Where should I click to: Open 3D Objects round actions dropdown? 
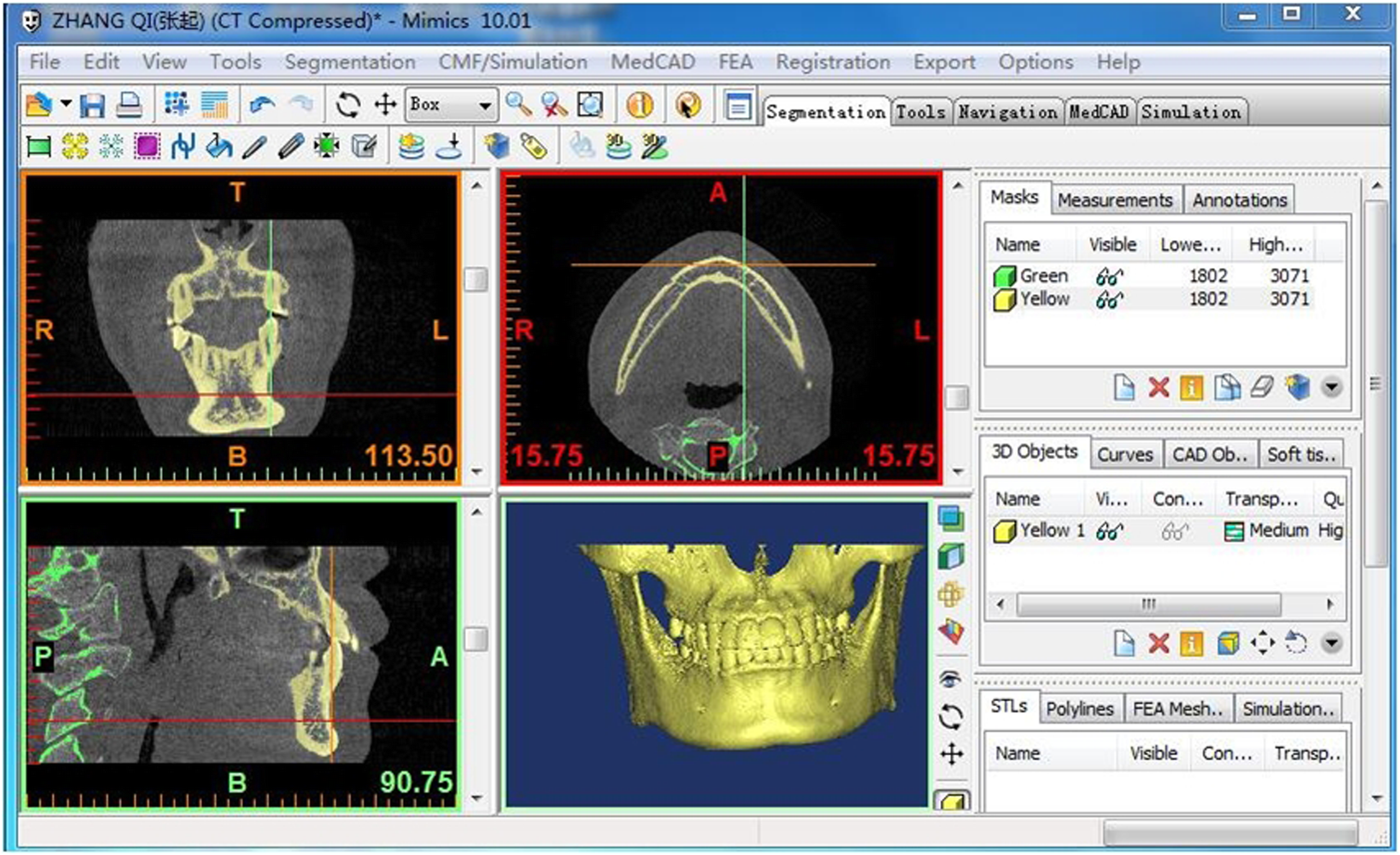click(1332, 643)
